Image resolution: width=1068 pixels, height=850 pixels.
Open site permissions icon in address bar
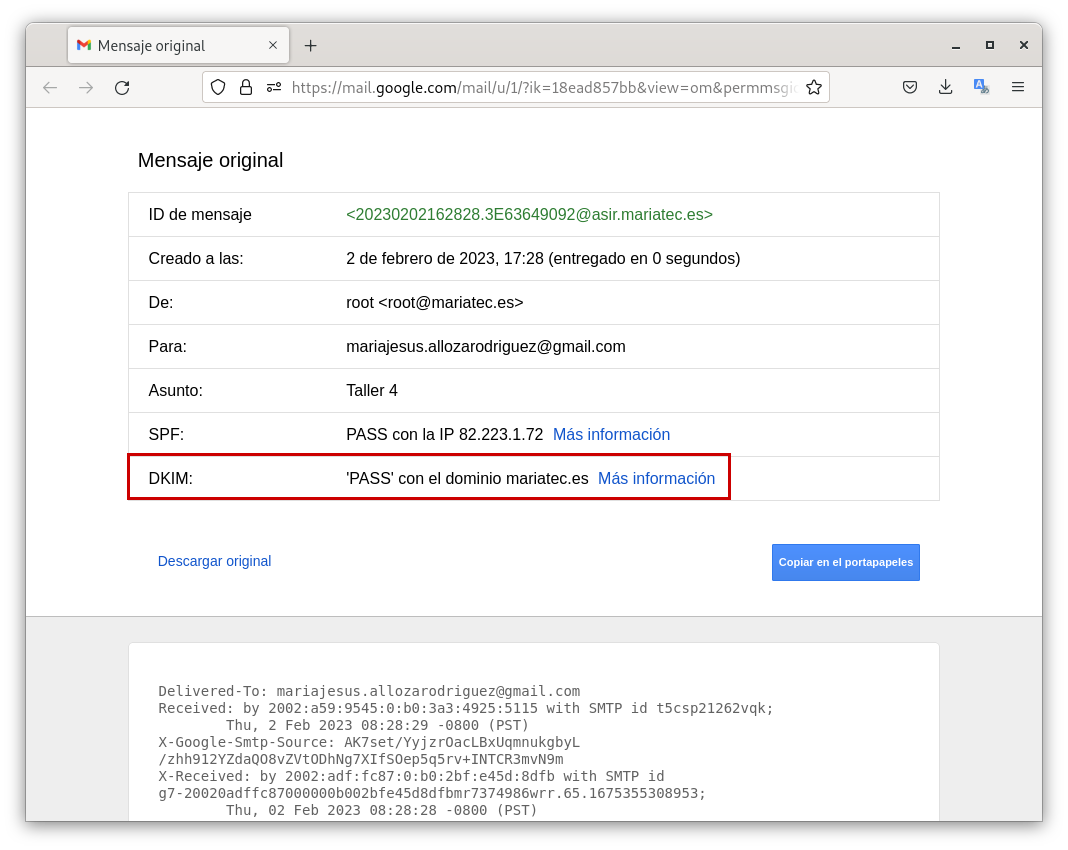tap(274, 87)
